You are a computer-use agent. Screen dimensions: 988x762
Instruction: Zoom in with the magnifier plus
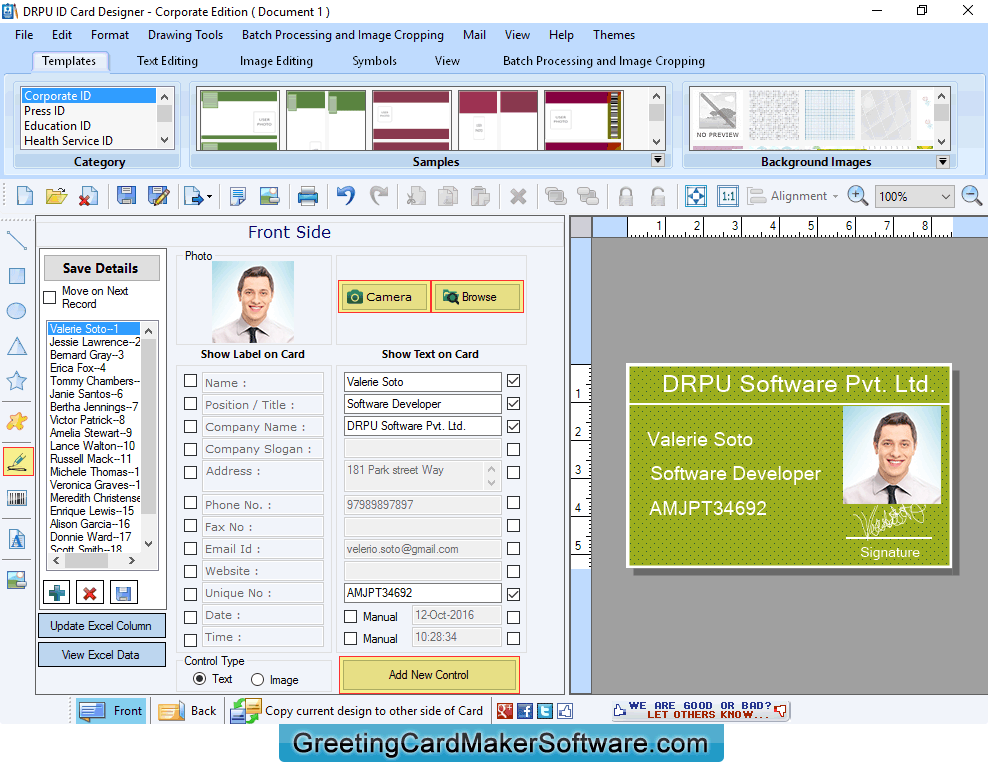(x=858, y=196)
